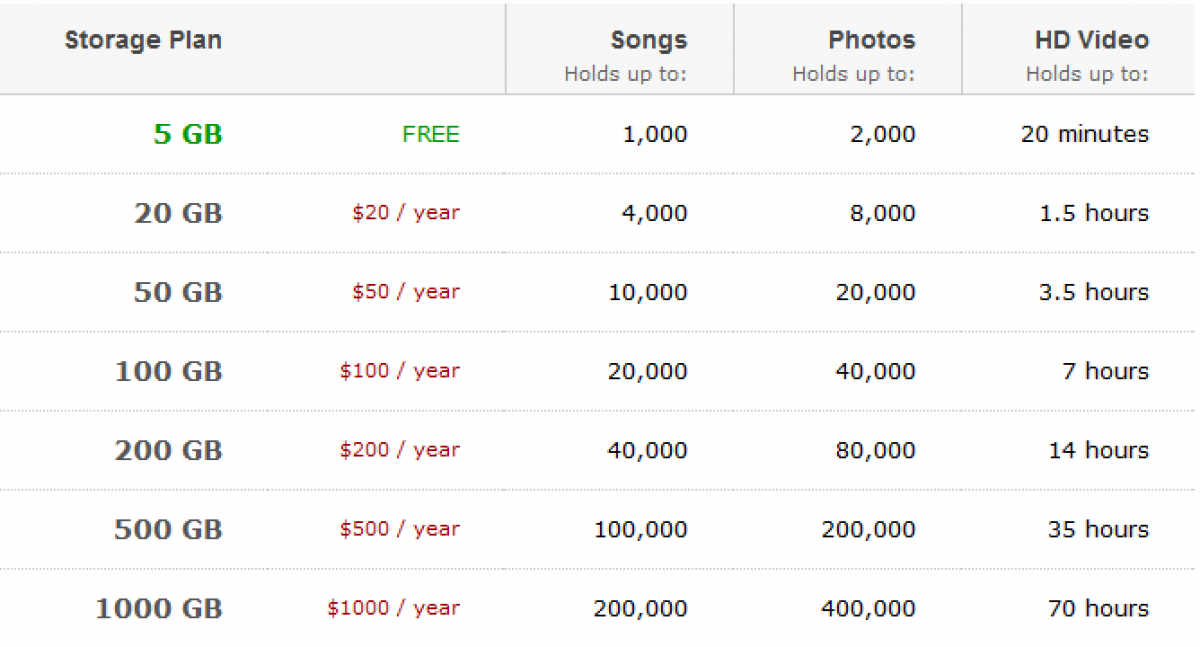Viewport: 1200px width, 647px height.
Task: Select the 5 GB storage plan
Action: (x=188, y=135)
